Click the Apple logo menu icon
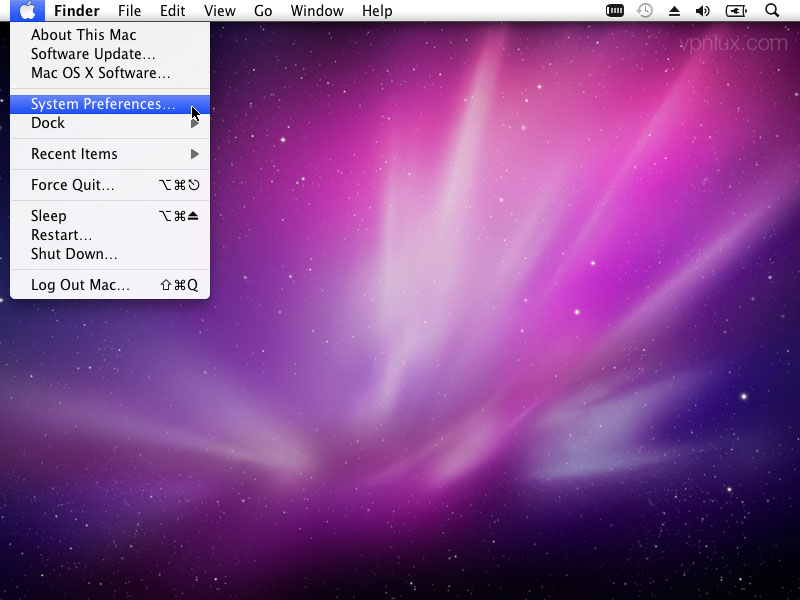This screenshot has height=600, width=800. click(x=27, y=10)
